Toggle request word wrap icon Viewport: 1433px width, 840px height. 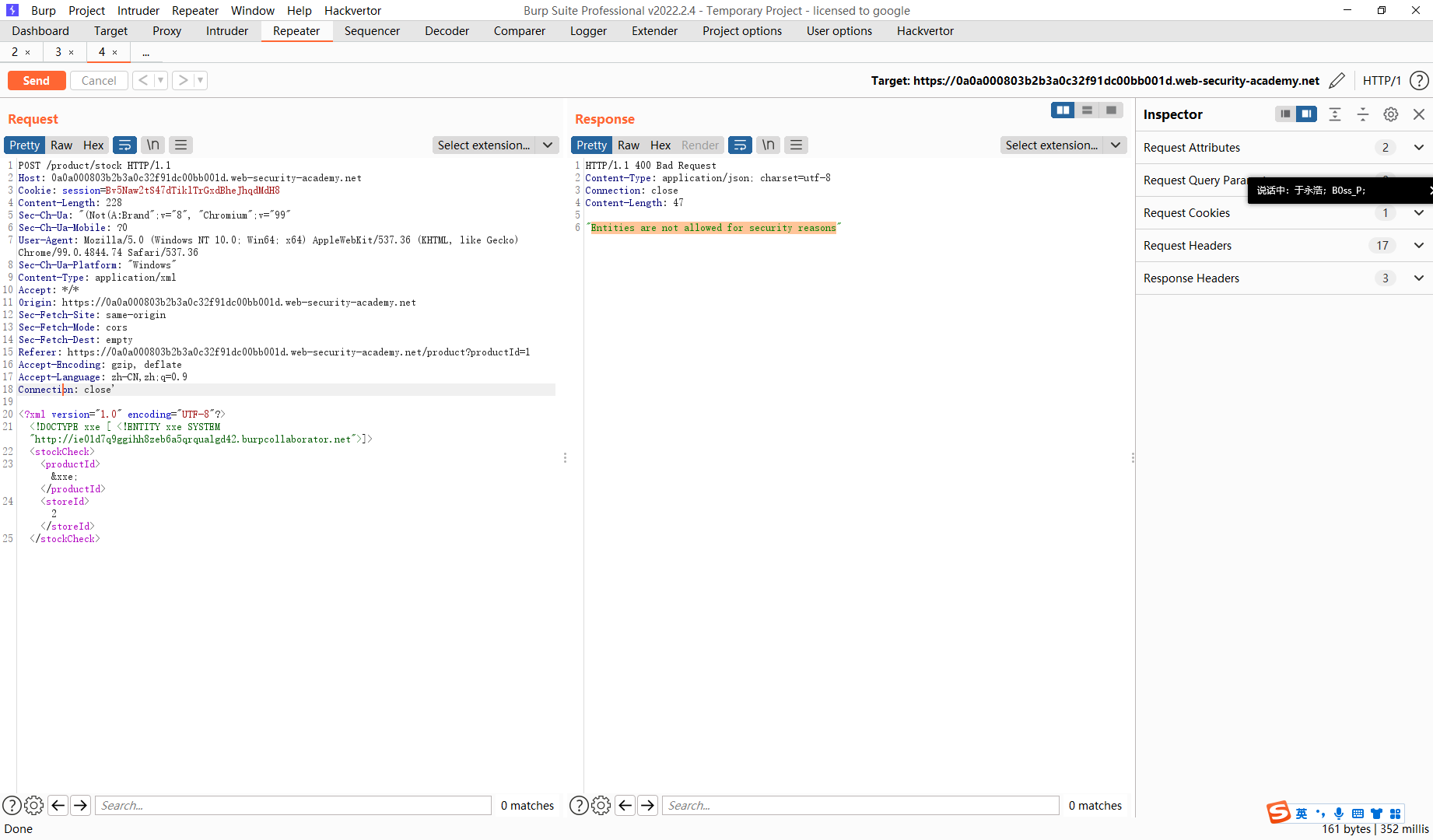click(124, 145)
